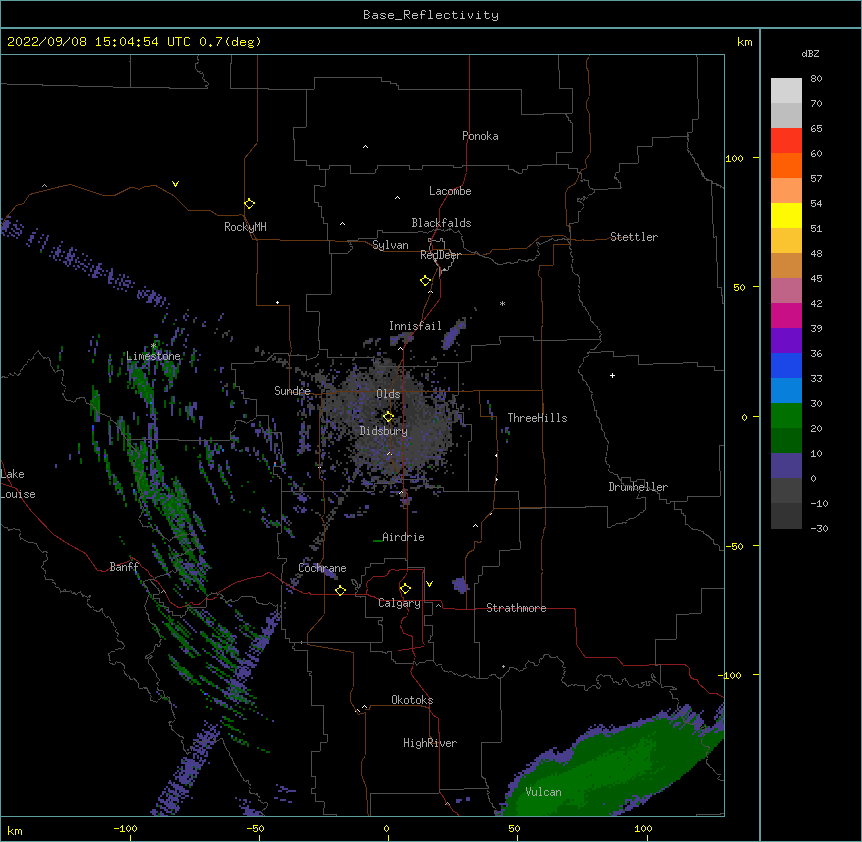Click the yellow marker above Calgary label
862x842 pixels.
[x=405, y=589]
